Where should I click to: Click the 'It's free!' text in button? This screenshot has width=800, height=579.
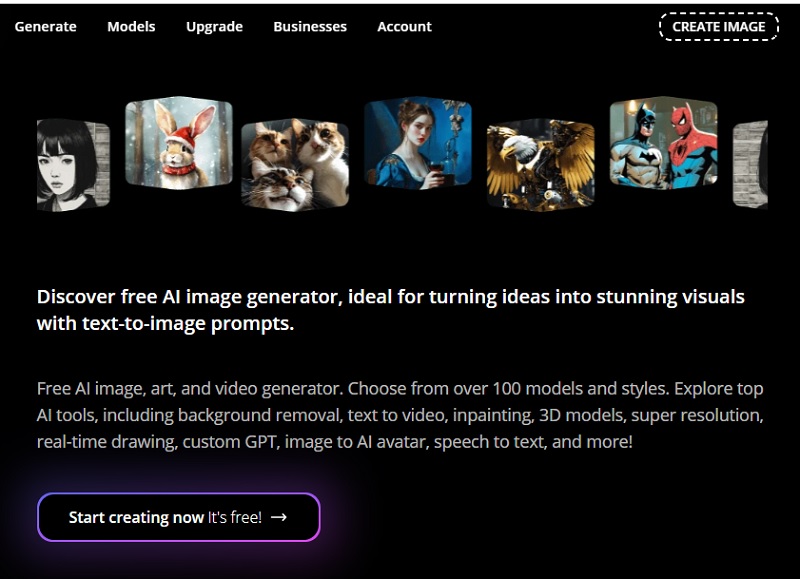tap(234, 517)
